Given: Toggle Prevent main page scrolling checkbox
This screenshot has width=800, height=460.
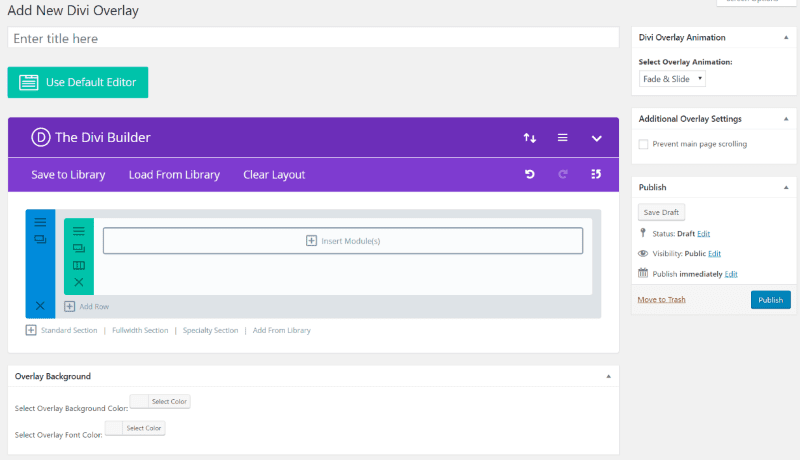Looking at the screenshot, I should pyautogui.click(x=643, y=144).
